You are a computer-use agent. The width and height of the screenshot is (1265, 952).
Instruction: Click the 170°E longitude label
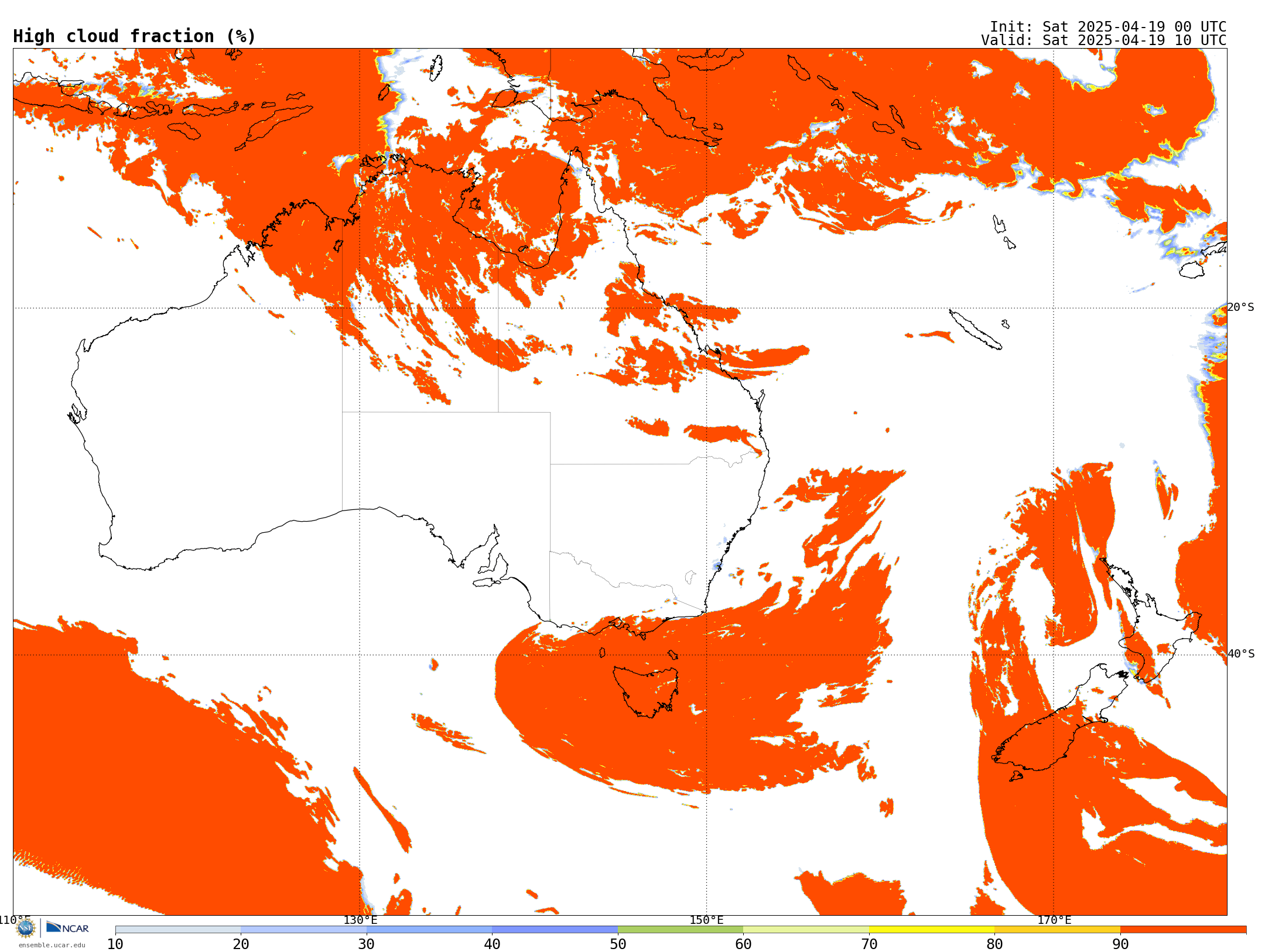(1054, 920)
